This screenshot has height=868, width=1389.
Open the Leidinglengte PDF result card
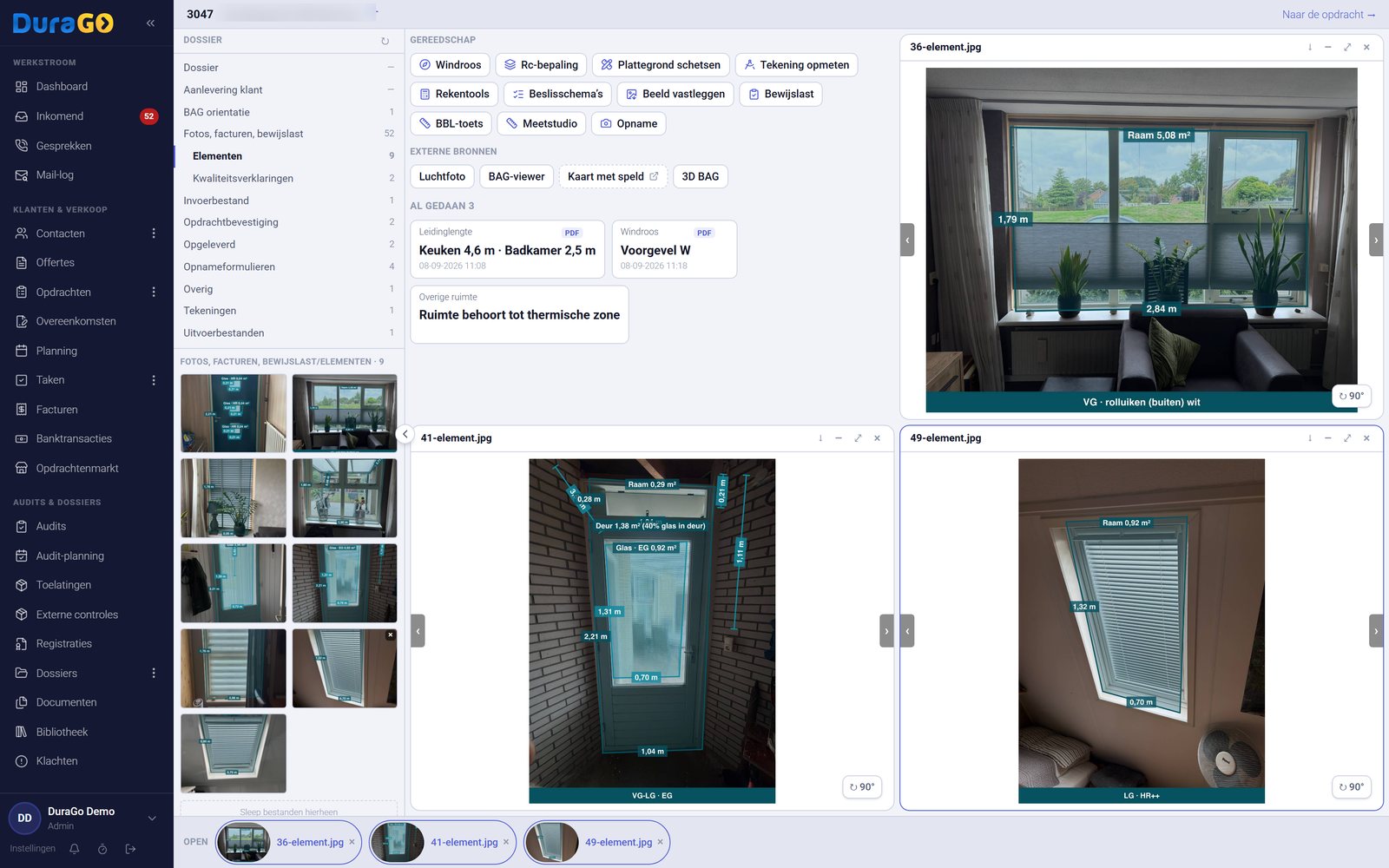[x=507, y=249]
